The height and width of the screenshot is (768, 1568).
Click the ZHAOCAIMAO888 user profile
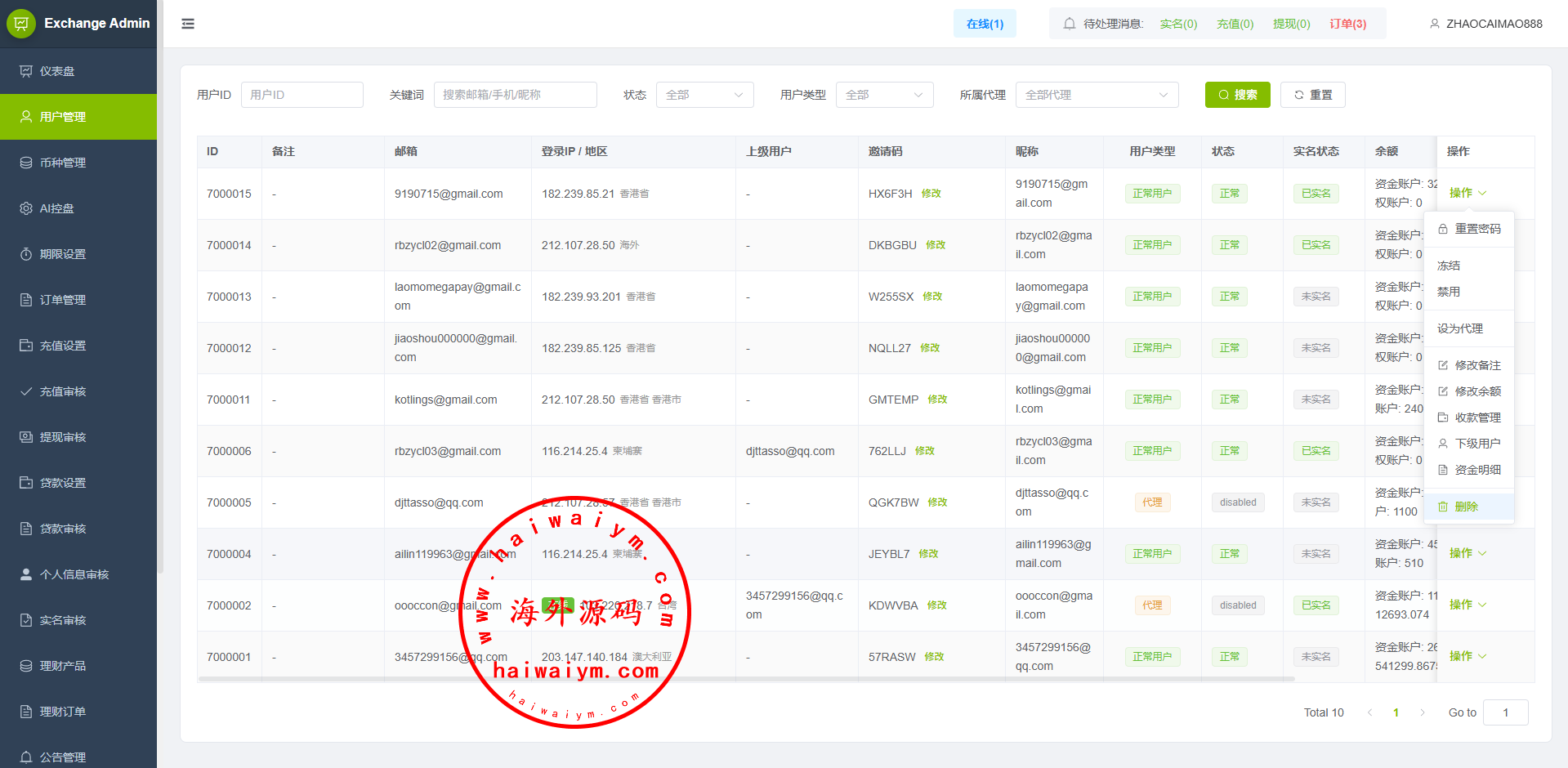(x=1485, y=24)
